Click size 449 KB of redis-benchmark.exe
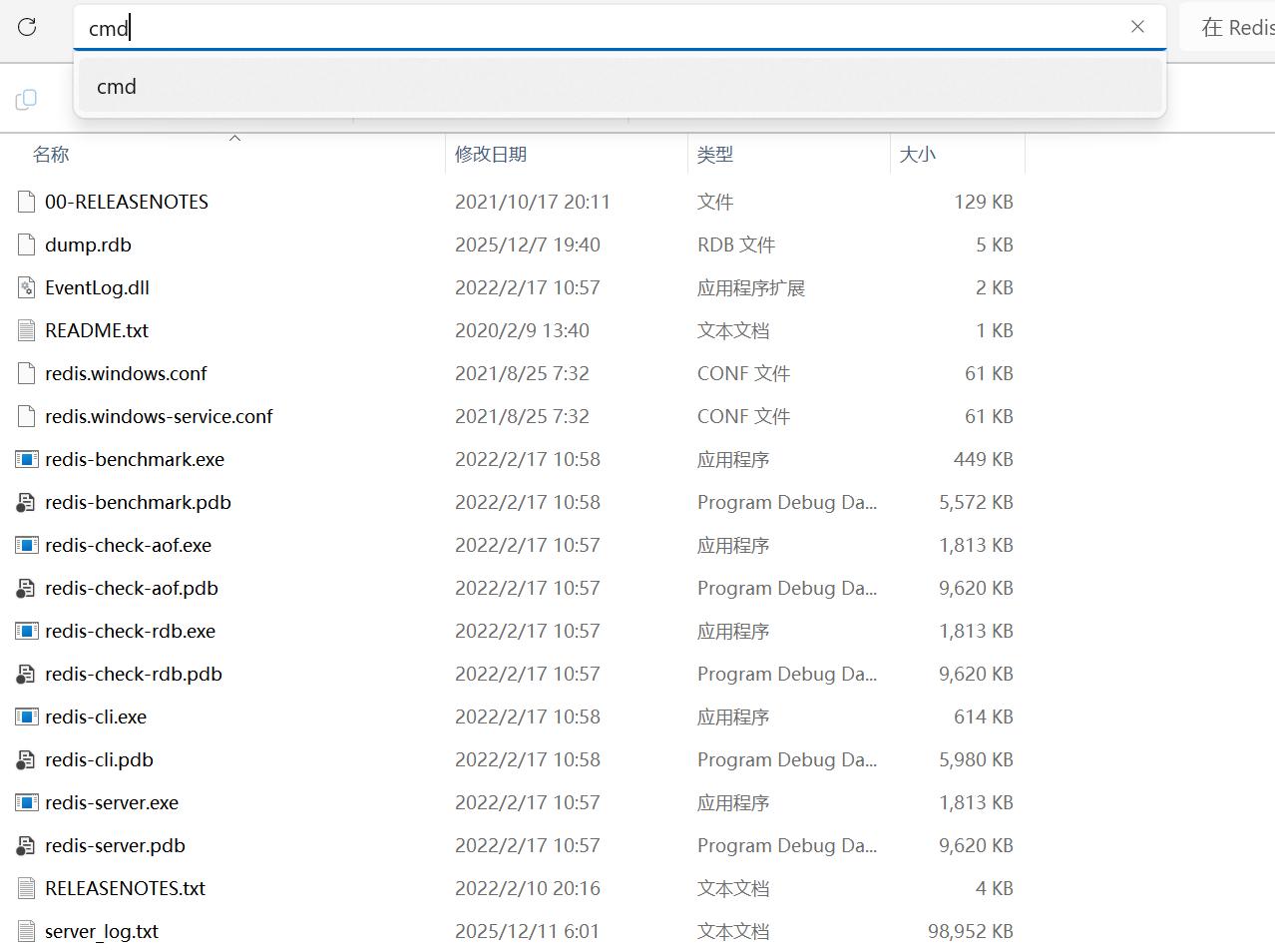This screenshot has height=952, width=1275. coord(984,459)
